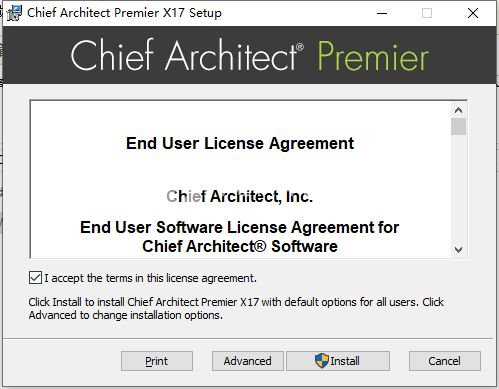
Task: Click the license scrollbar down arrow
Action: 459,250
